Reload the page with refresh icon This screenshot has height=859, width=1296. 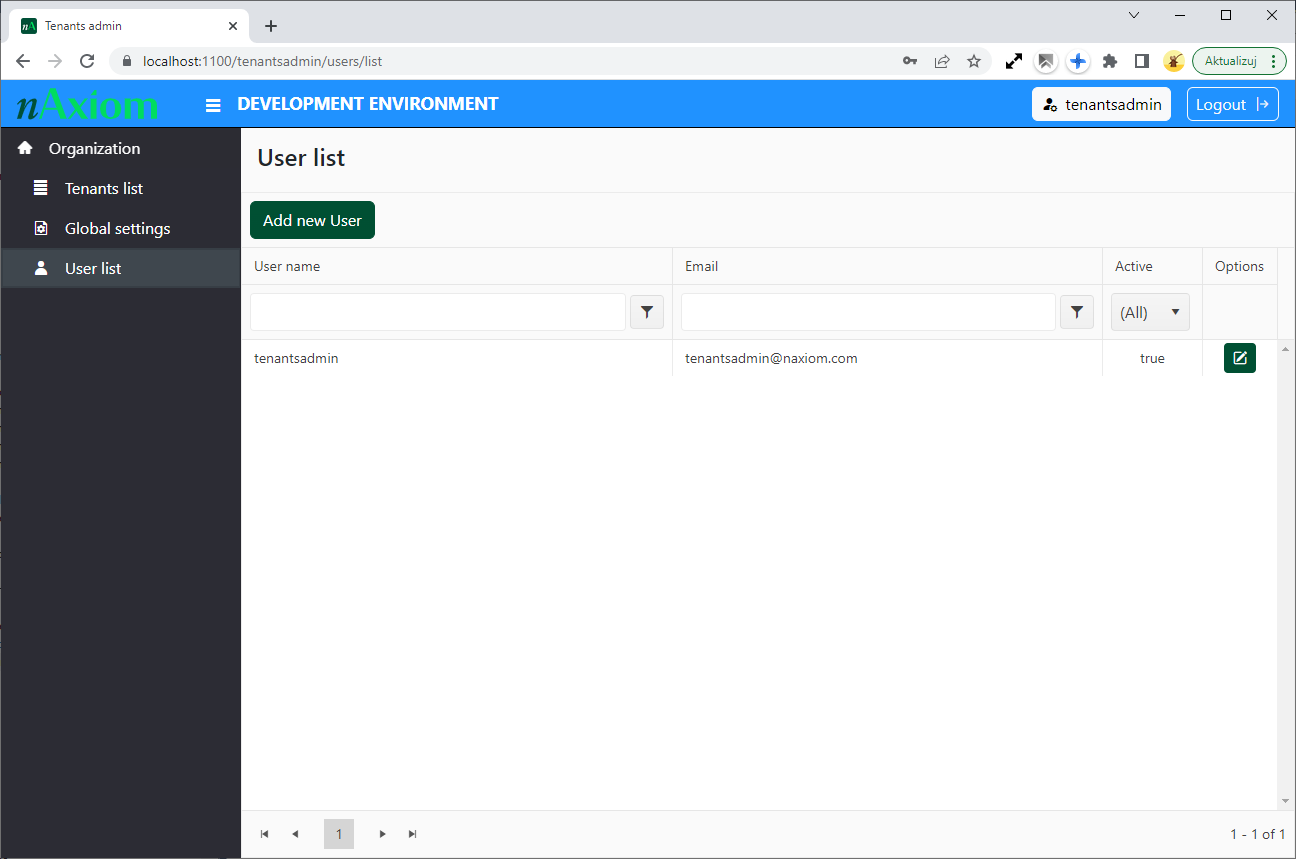(87, 61)
